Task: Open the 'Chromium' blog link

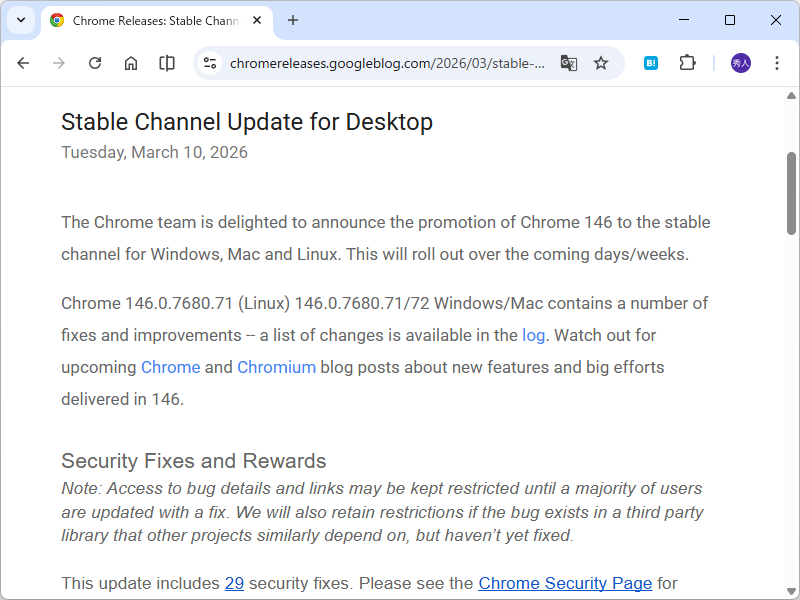Action: [x=276, y=367]
